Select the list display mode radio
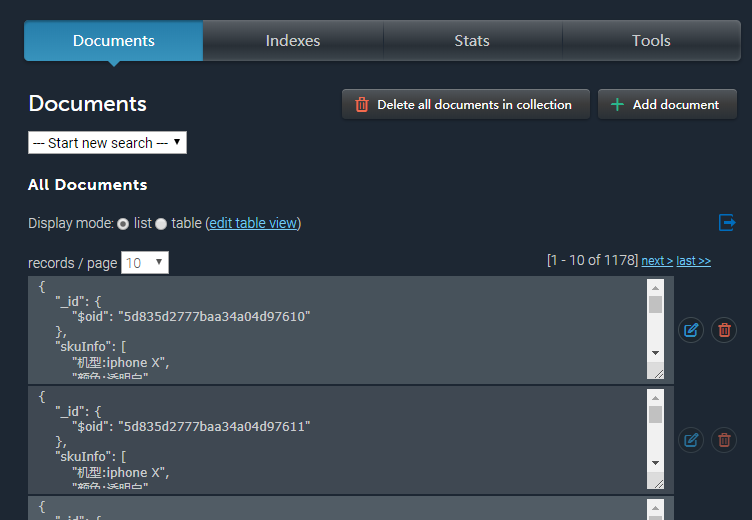The image size is (752, 520). (x=123, y=224)
